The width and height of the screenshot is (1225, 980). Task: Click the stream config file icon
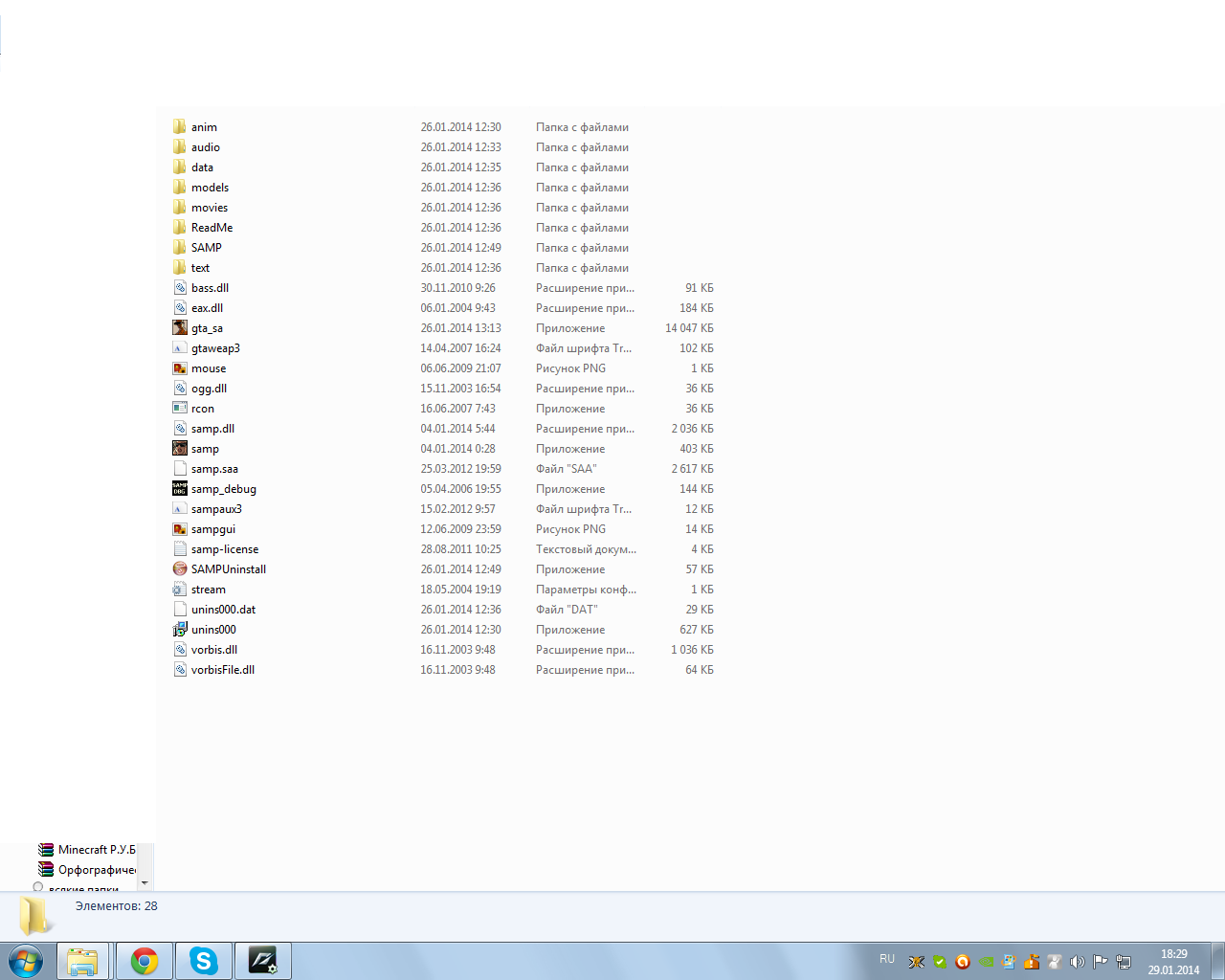pos(180,590)
